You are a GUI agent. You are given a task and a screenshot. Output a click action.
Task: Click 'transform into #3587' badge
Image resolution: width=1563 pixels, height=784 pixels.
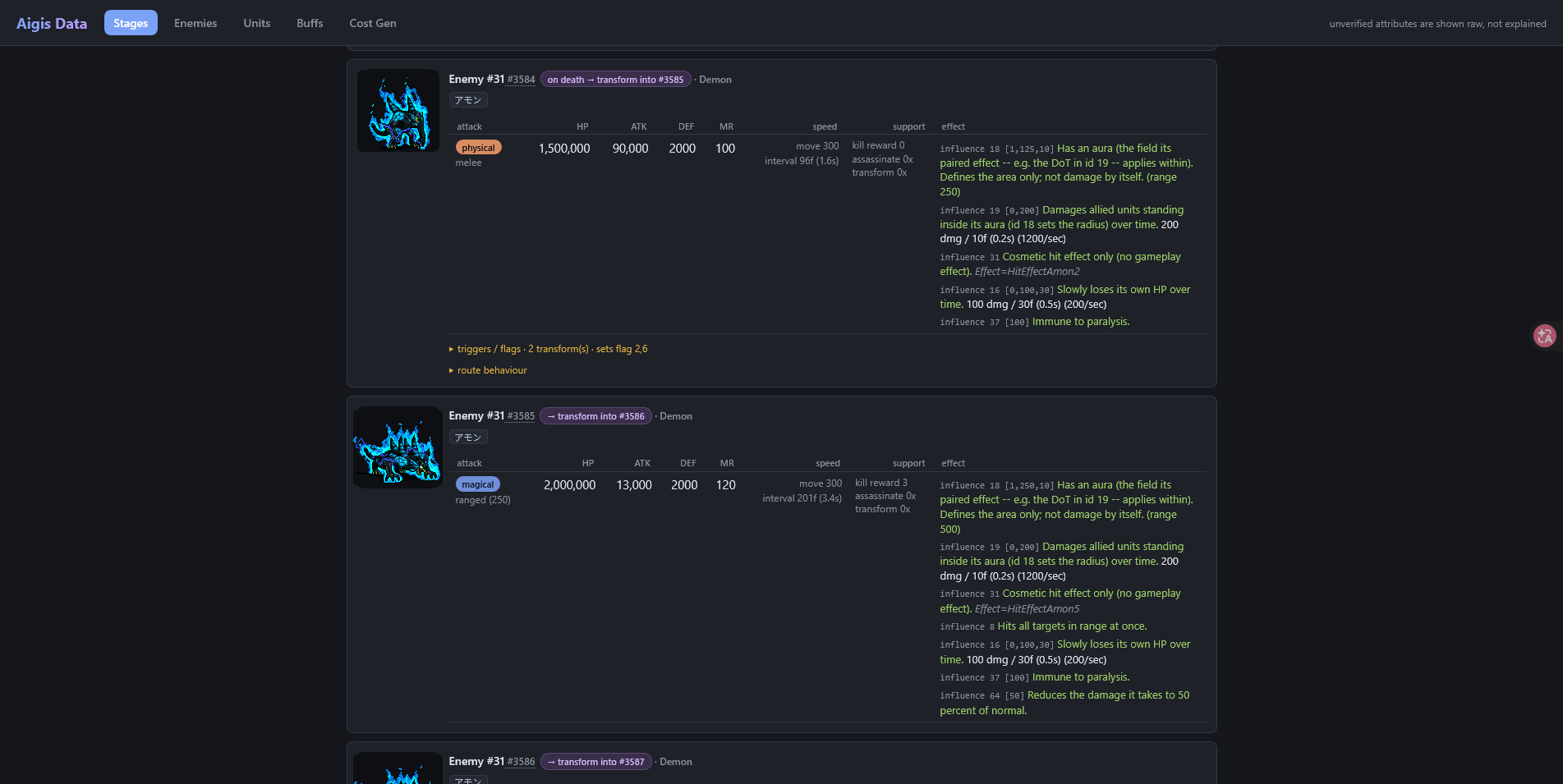[595, 762]
